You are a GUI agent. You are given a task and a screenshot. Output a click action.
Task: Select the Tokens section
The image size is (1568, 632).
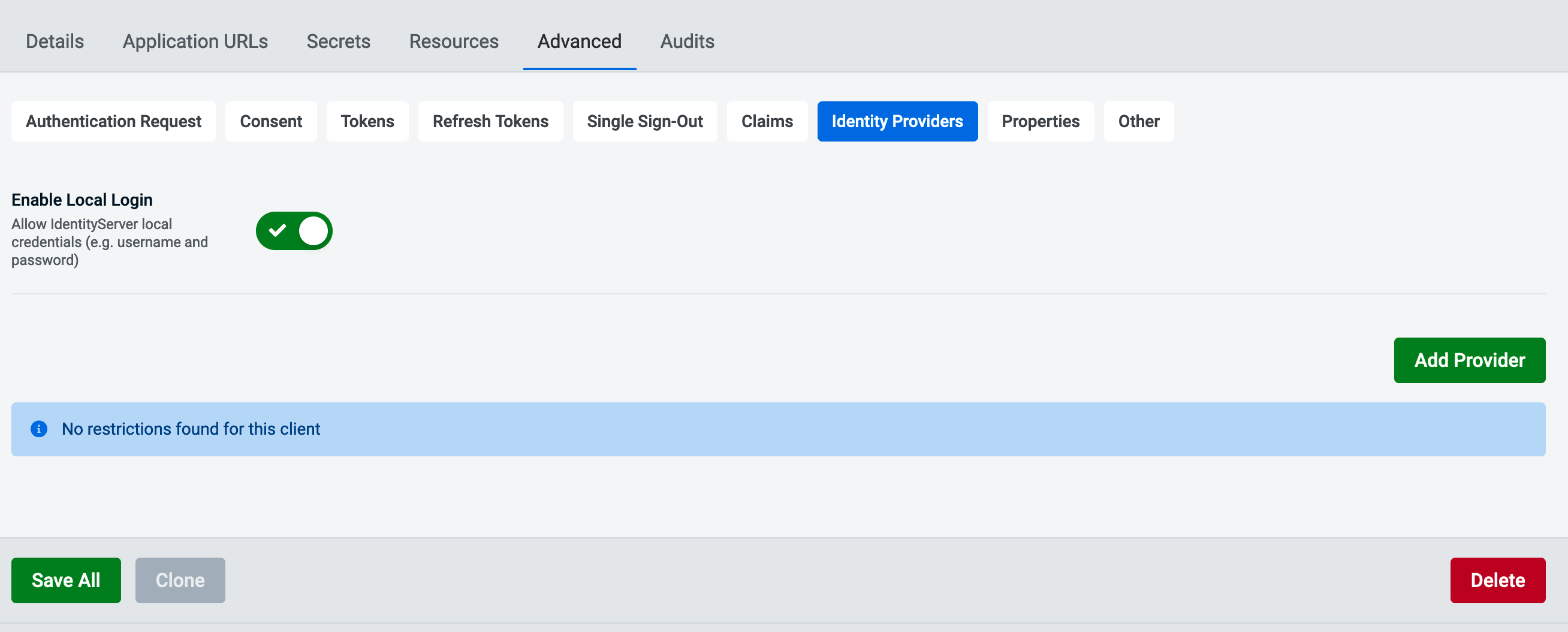point(367,121)
